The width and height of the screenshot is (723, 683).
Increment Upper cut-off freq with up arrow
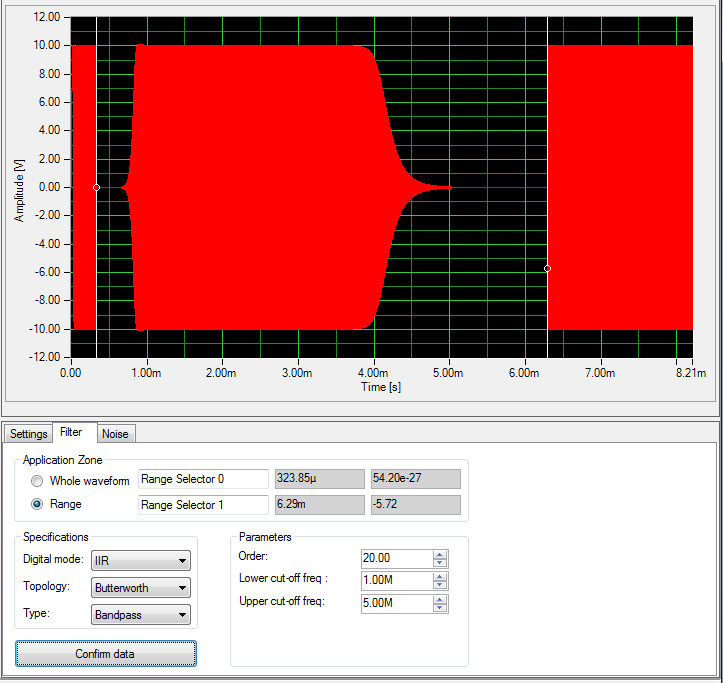440,599
